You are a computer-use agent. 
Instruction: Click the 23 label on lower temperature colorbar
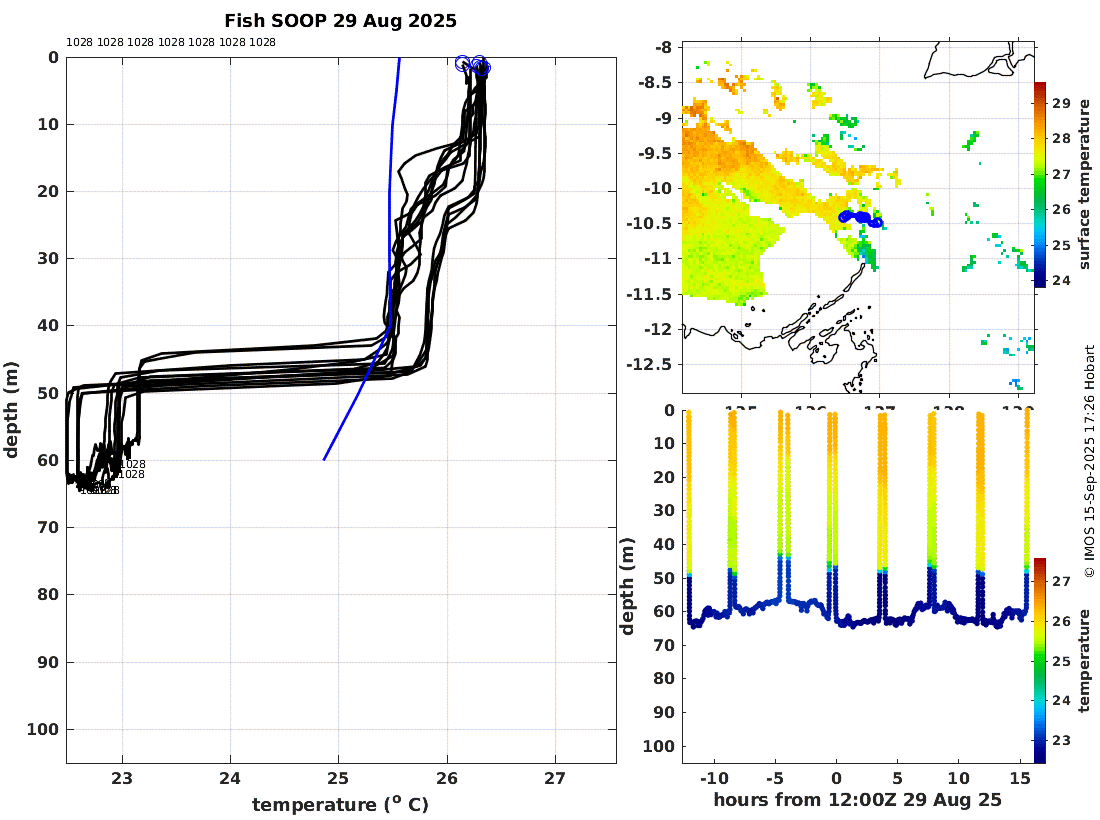pyautogui.click(x=1061, y=740)
